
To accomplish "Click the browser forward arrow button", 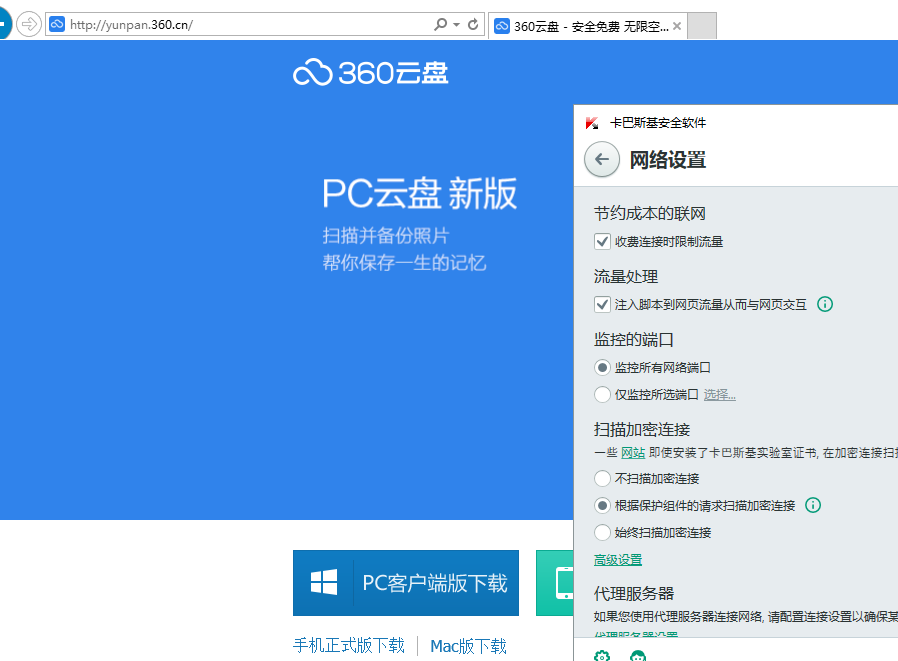I will [29, 25].
